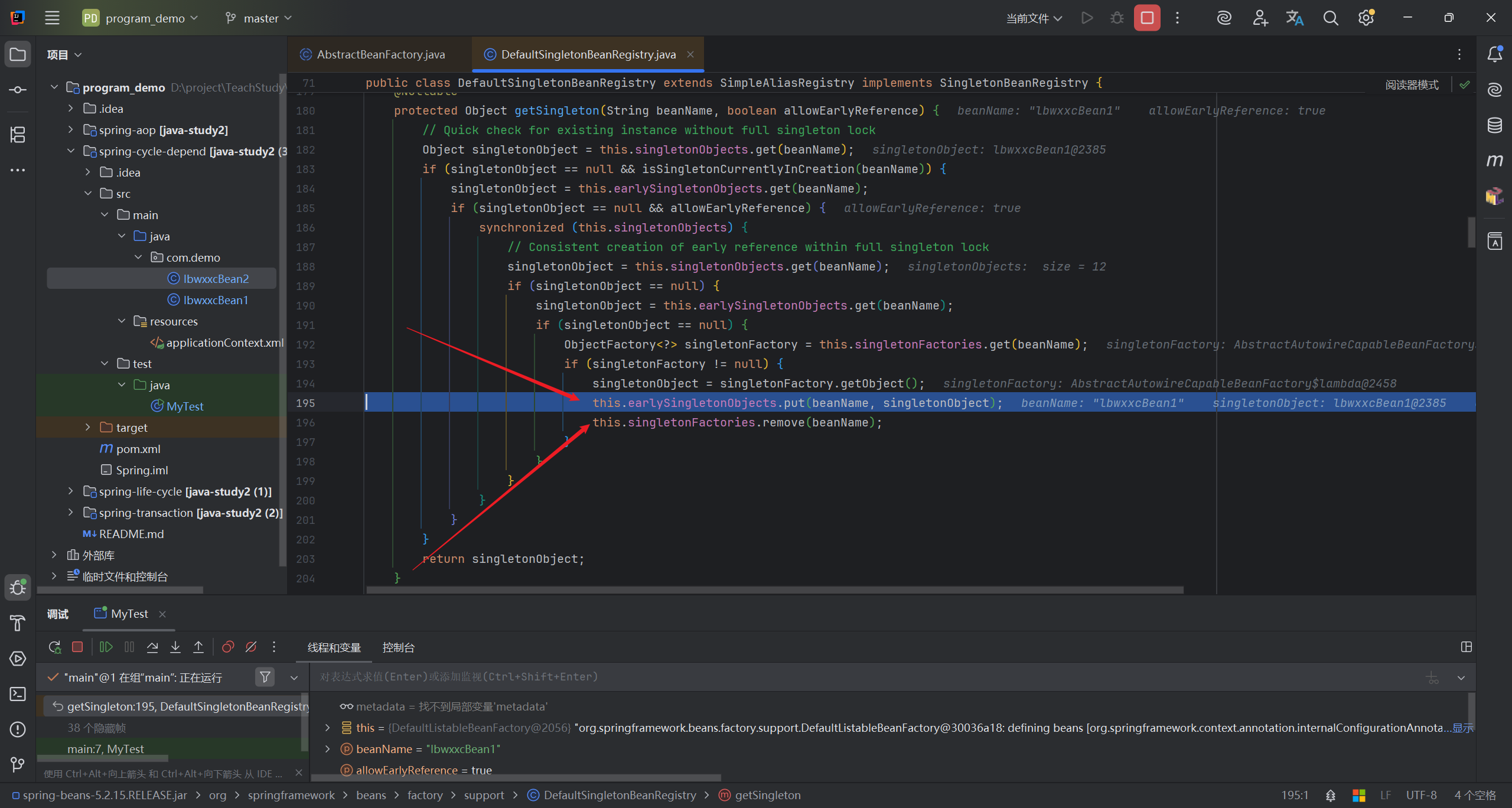The image size is (1512, 808).
Task: Toggle reader mode in editor
Action: click(x=1412, y=85)
